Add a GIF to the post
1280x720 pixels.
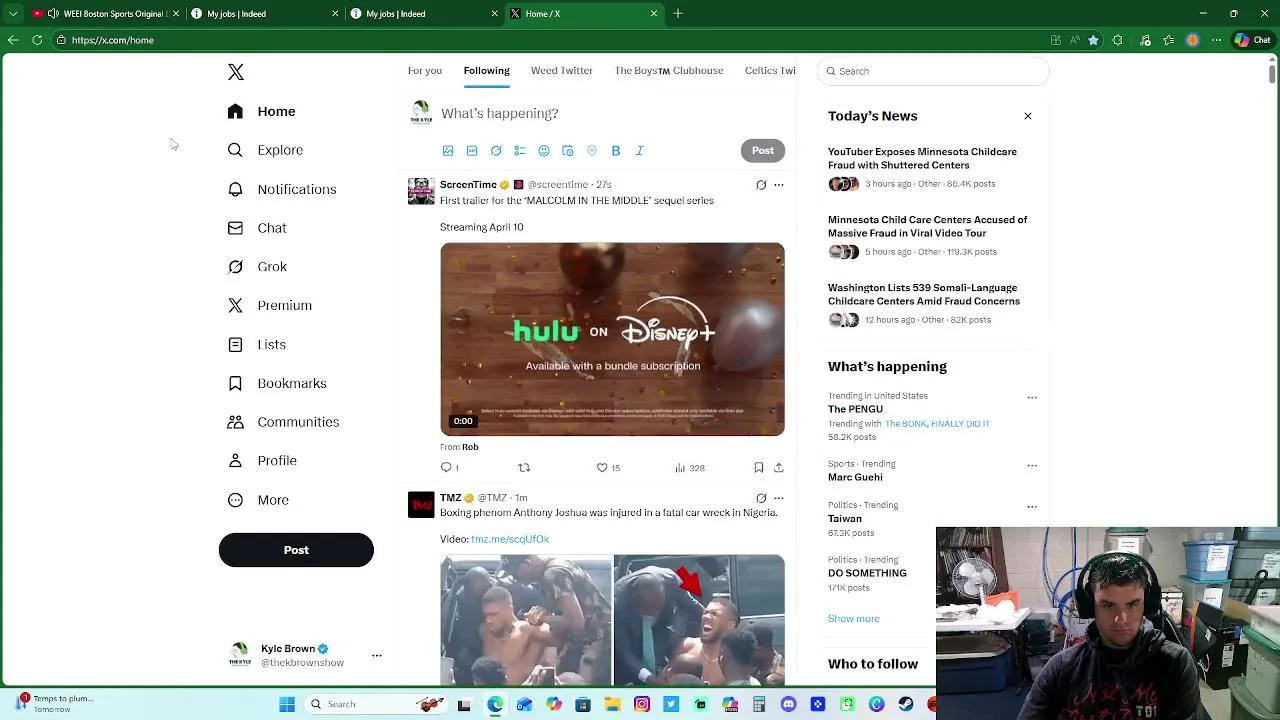click(x=472, y=151)
